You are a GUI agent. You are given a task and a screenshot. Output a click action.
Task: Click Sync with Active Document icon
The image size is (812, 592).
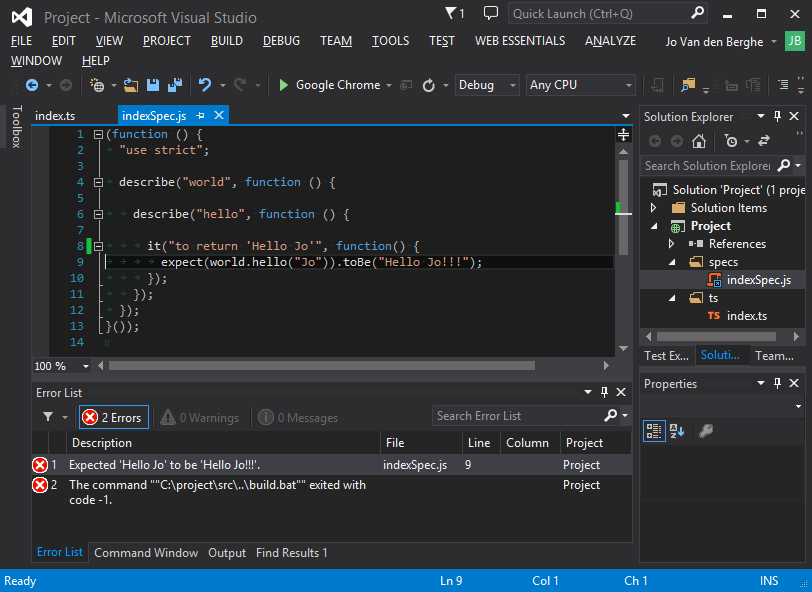point(764,141)
